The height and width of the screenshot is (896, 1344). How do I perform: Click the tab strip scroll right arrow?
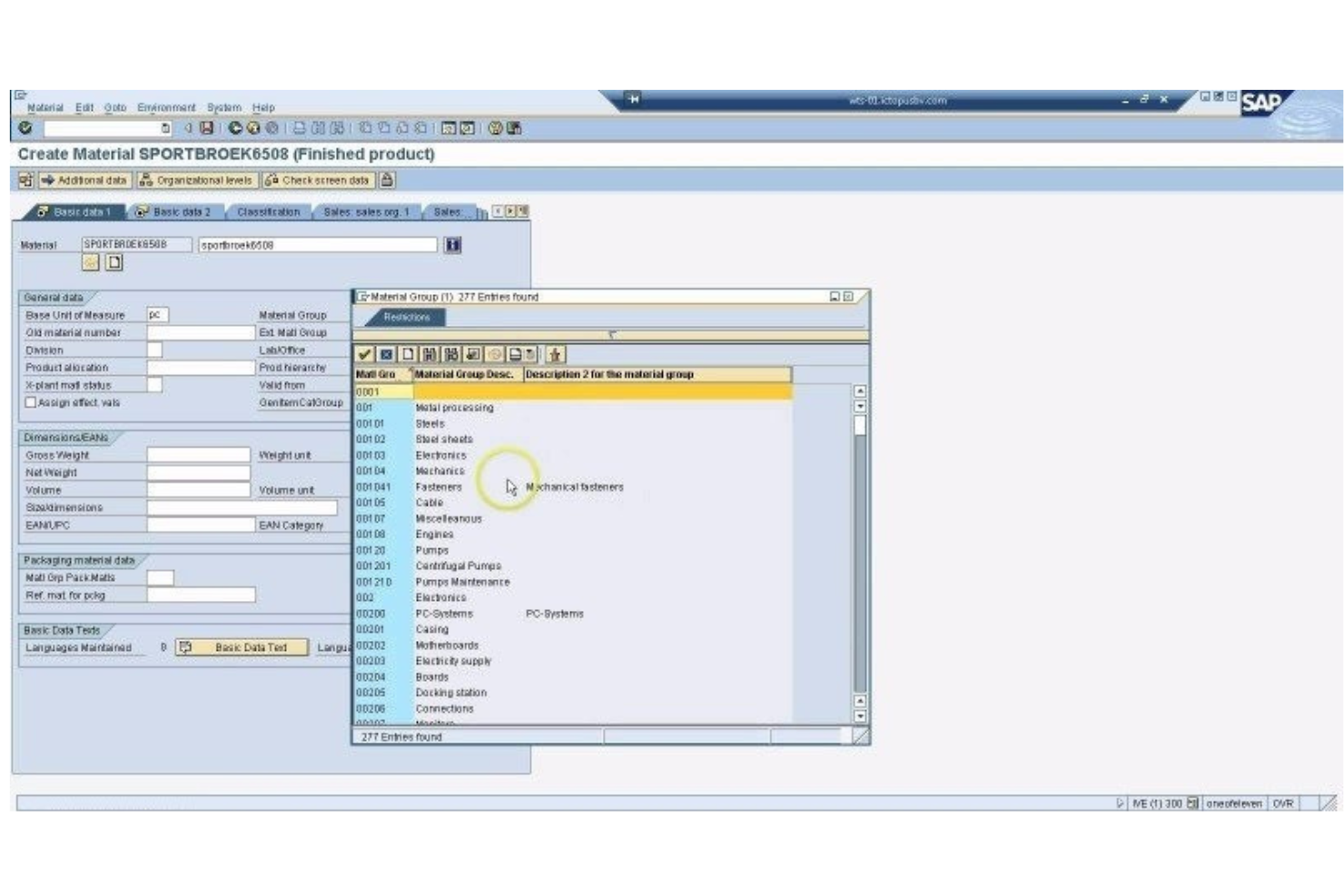509,212
